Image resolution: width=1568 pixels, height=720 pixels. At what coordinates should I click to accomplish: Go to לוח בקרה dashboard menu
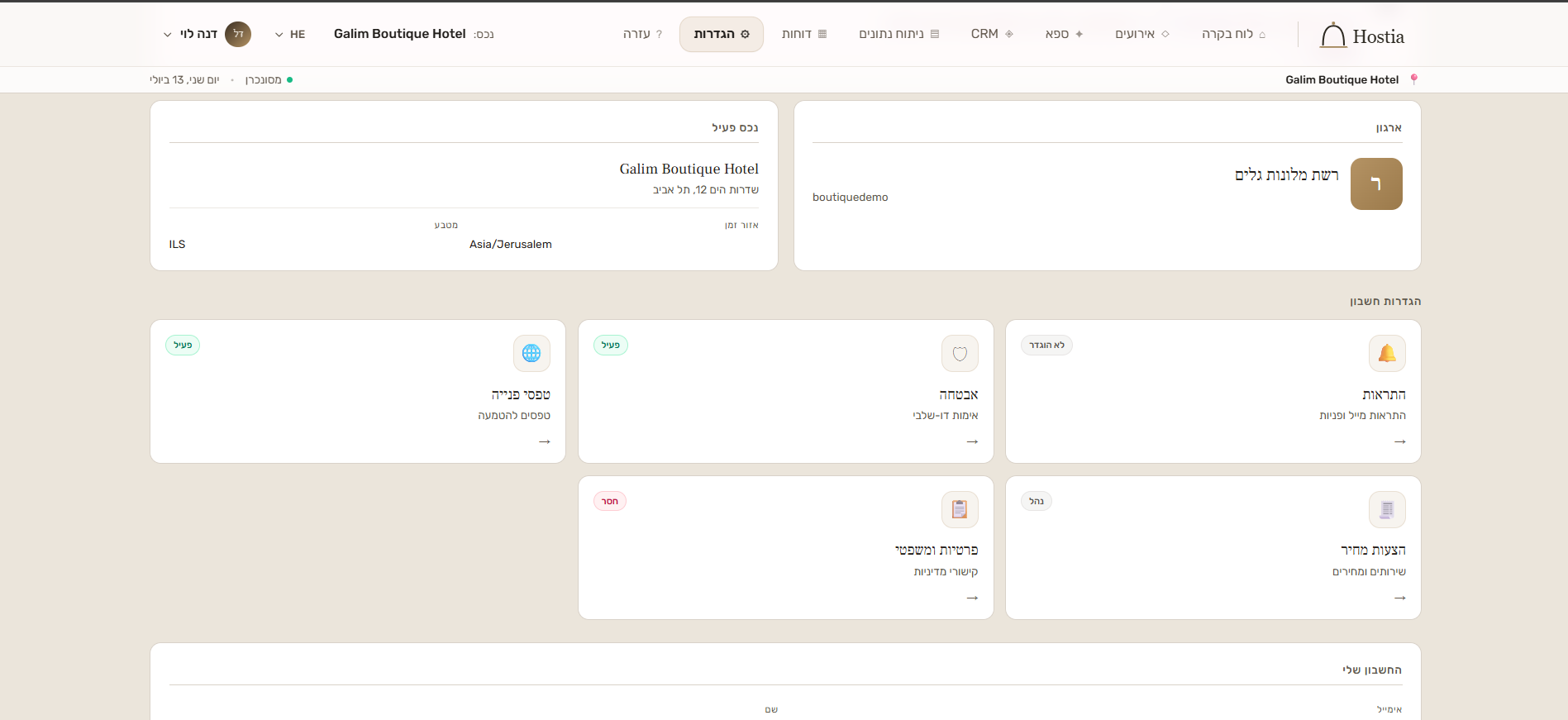coord(1233,34)
